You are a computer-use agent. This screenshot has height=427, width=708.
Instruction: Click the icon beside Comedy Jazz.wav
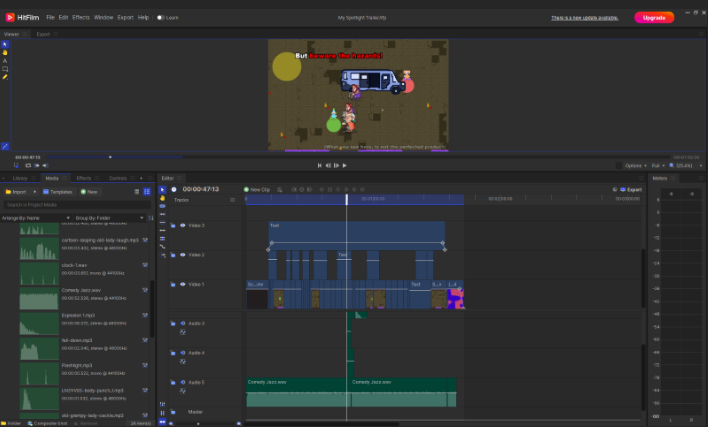tap(145, 290)
